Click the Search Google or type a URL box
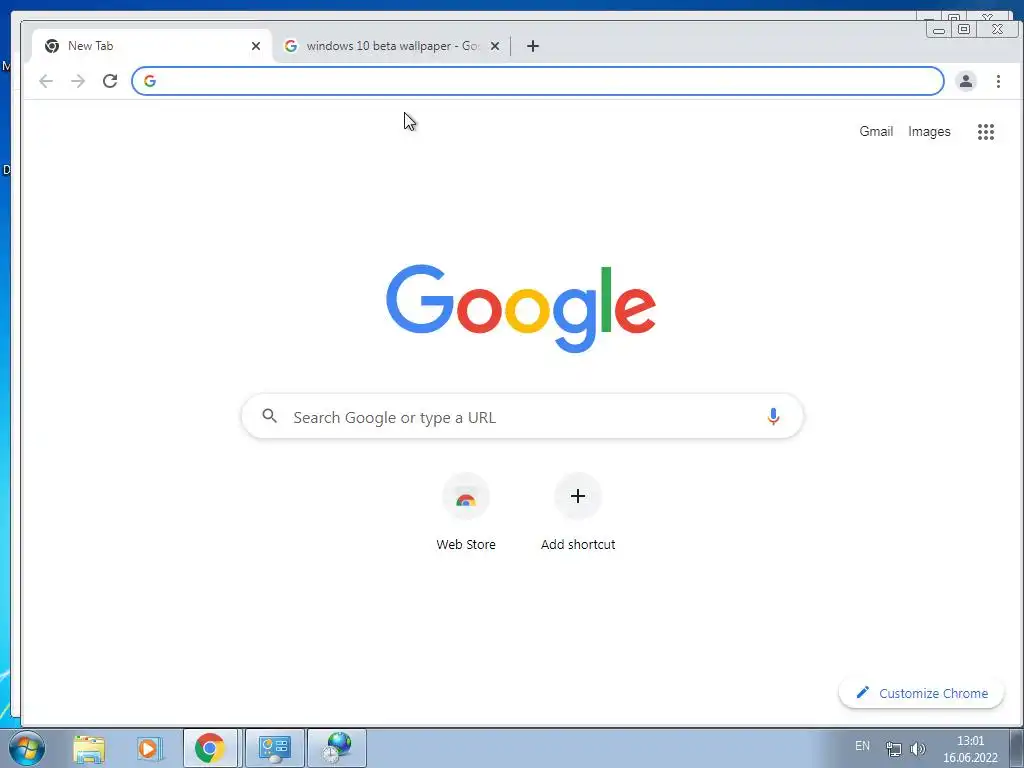The image size is (1024, 768). 522,416
